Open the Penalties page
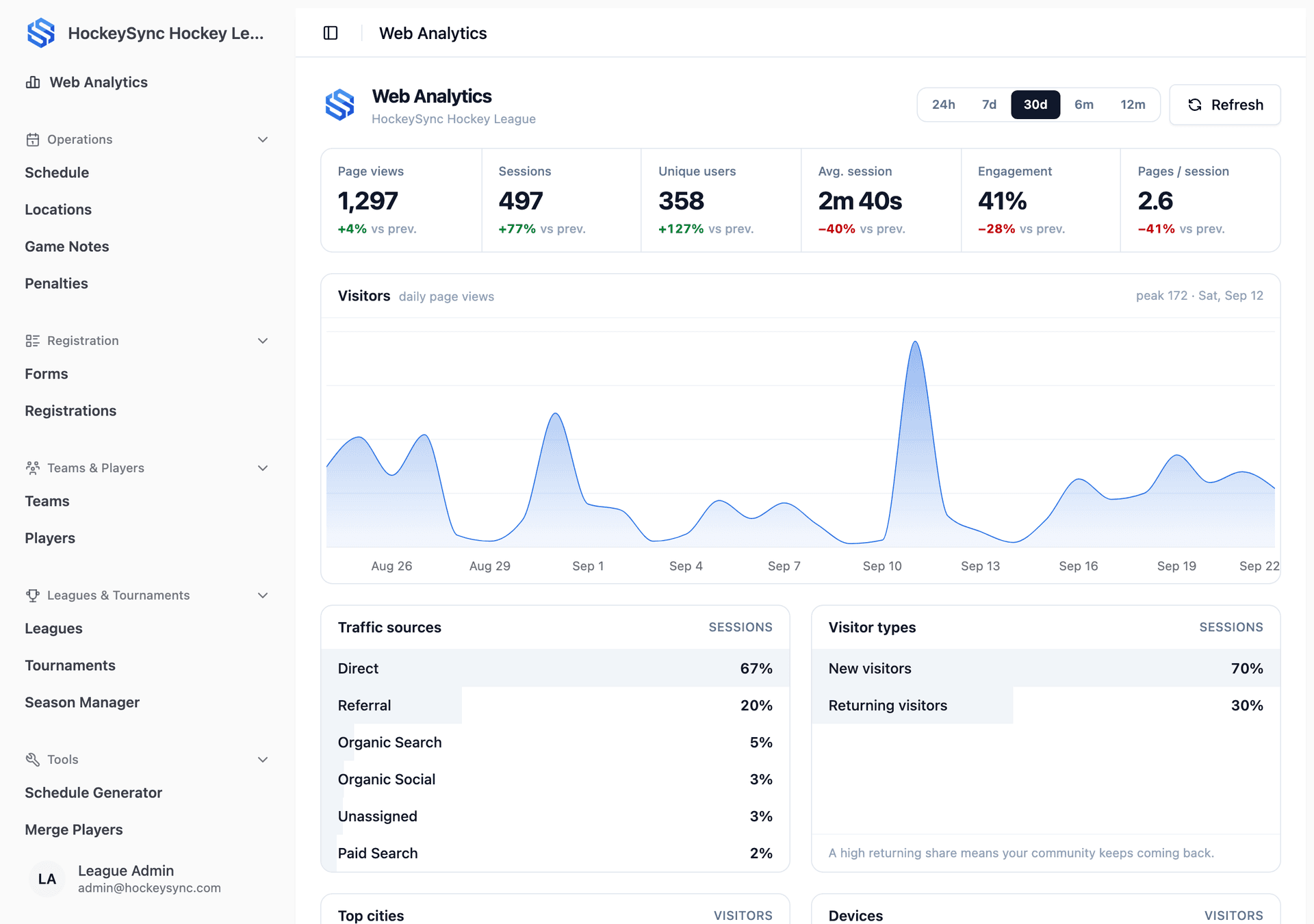1314x924 pixels. pos(56,283)
